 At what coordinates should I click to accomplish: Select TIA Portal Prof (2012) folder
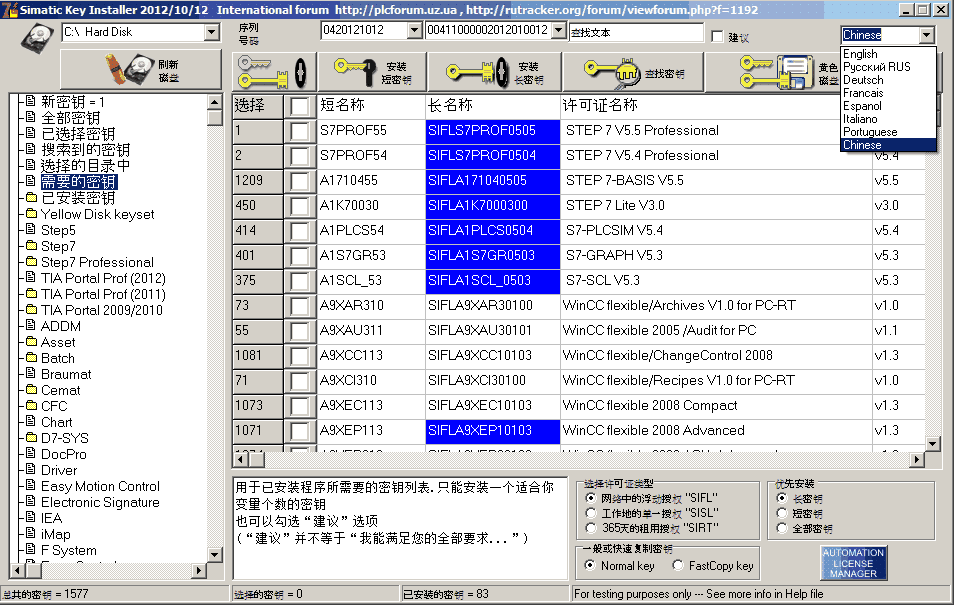(x=102, y=278)
